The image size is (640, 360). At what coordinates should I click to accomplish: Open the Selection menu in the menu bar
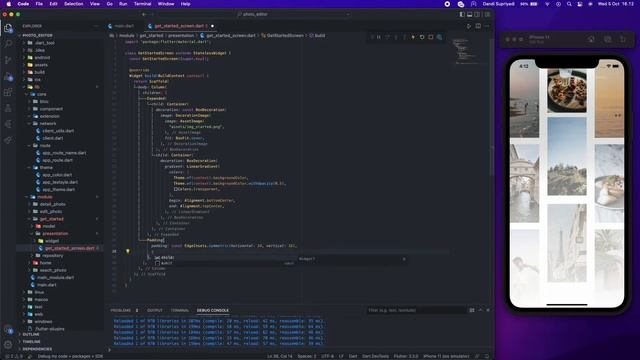(x=73, y=4)
